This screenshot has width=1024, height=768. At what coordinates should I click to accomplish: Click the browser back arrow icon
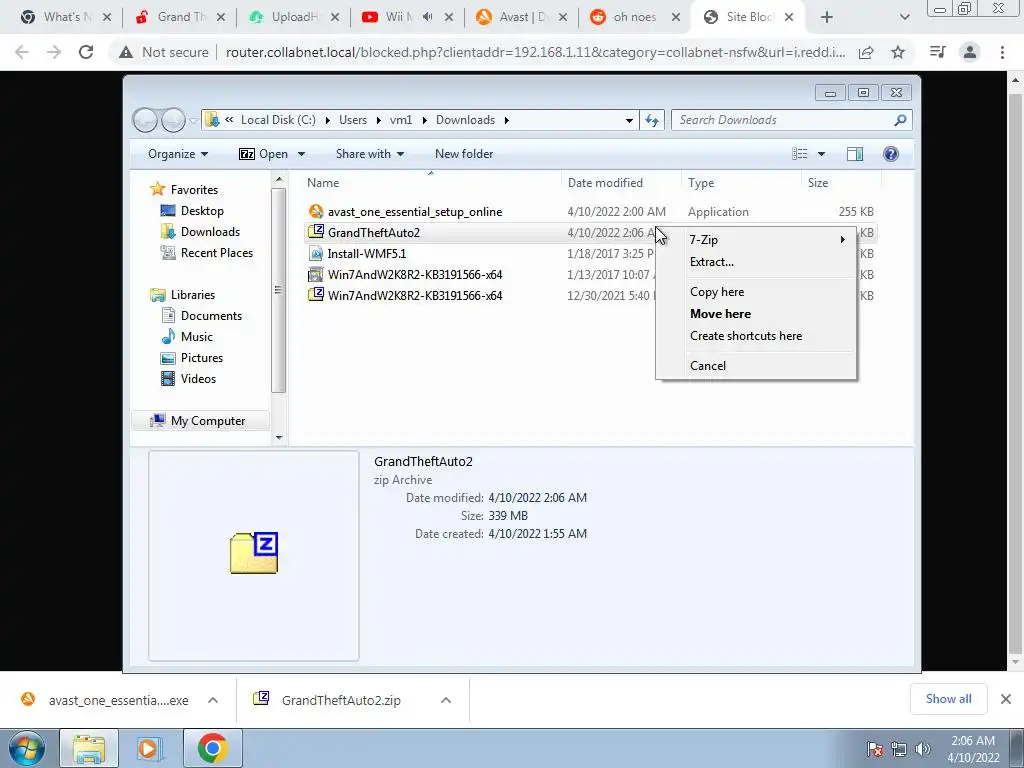coord(22,52)
